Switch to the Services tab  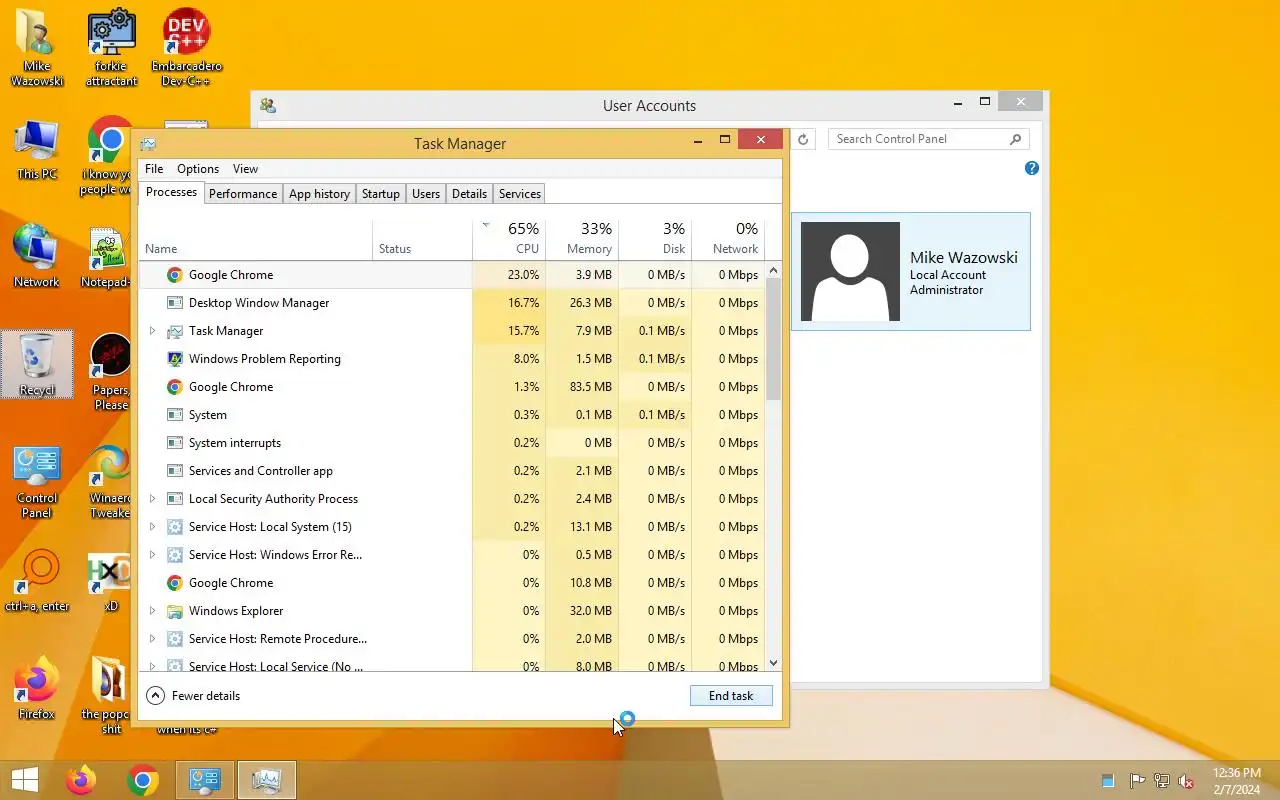point(520,194)
